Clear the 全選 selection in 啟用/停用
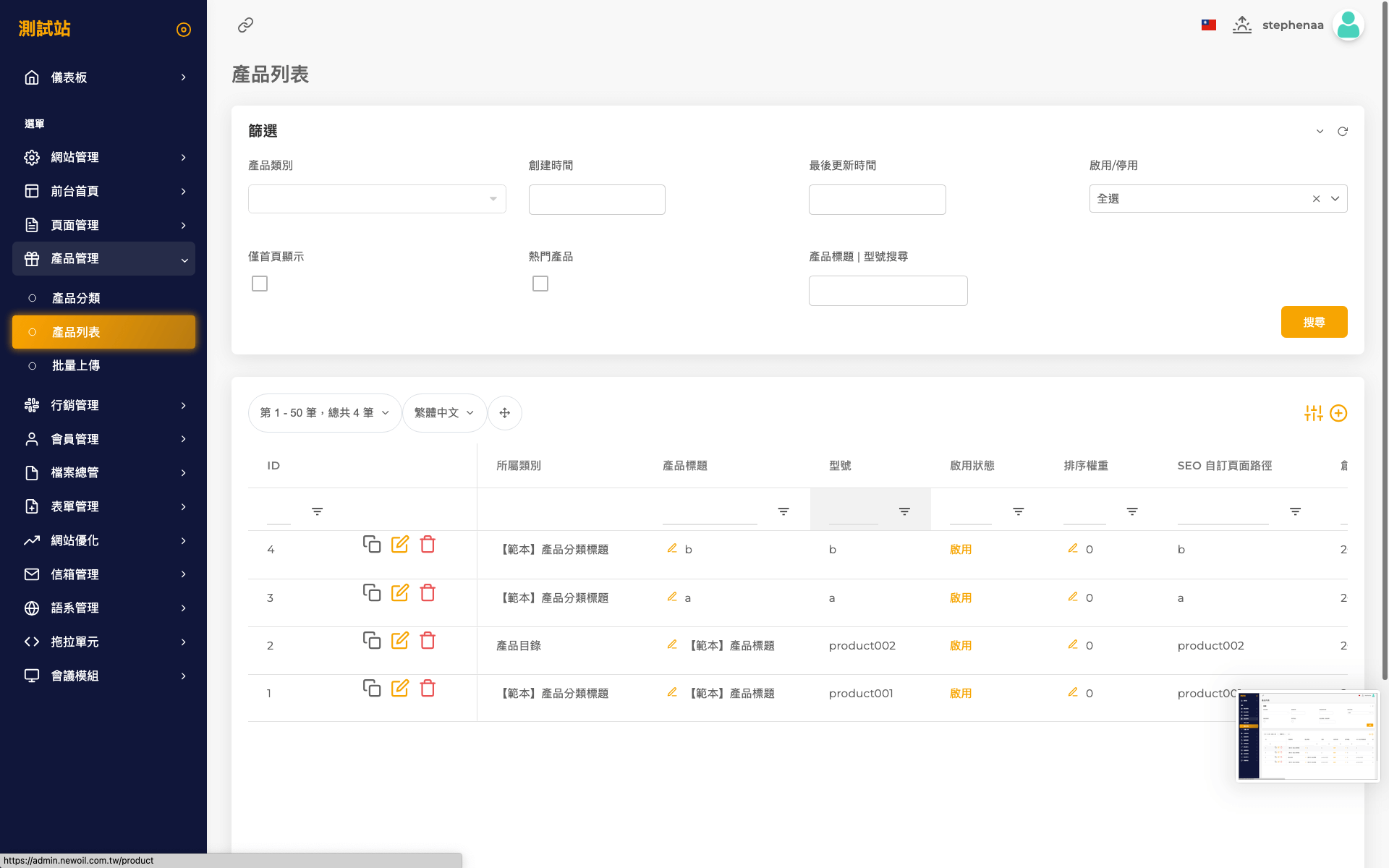Screen dimensions: 1389x868 1316,199
